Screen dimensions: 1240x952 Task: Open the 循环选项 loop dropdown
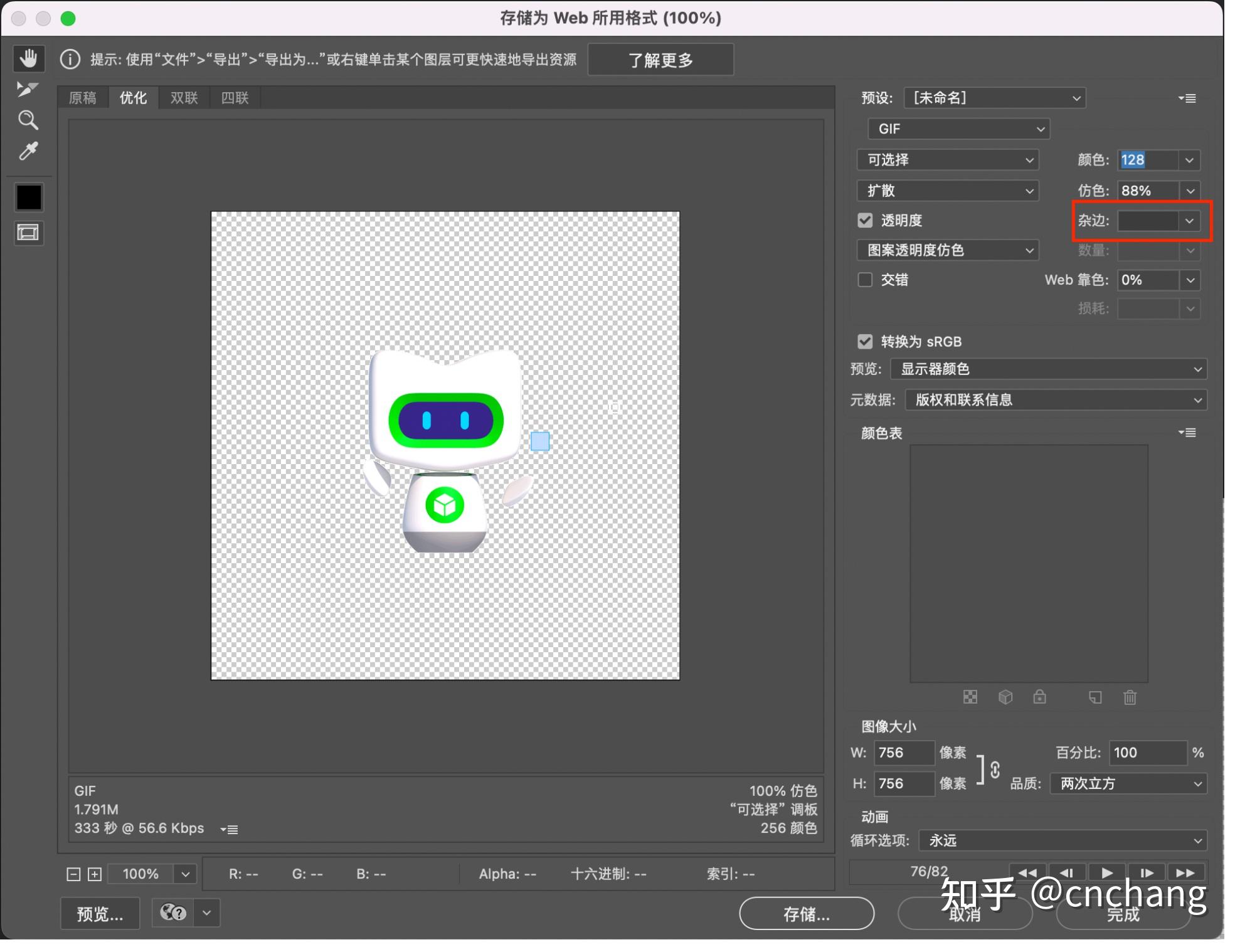(1061, 840)
